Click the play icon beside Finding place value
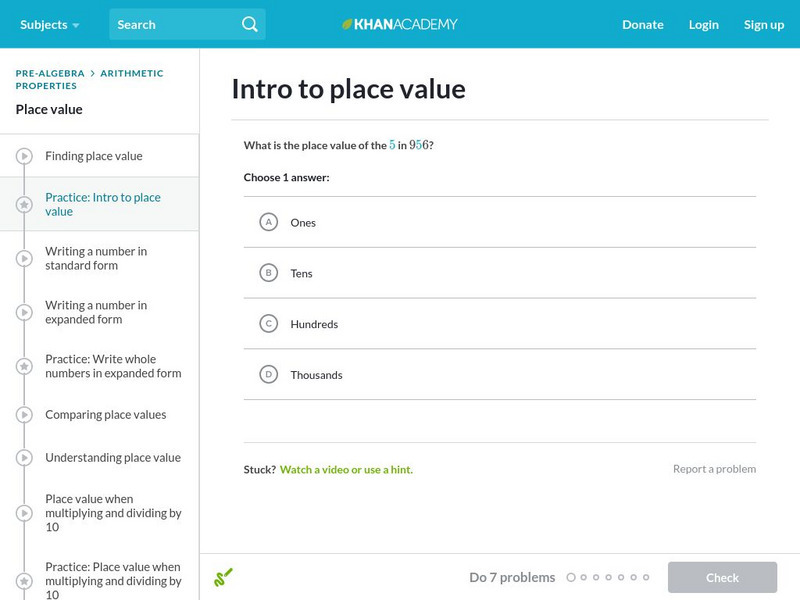This screenshot has height=600, width=800. tap(25, 155)
